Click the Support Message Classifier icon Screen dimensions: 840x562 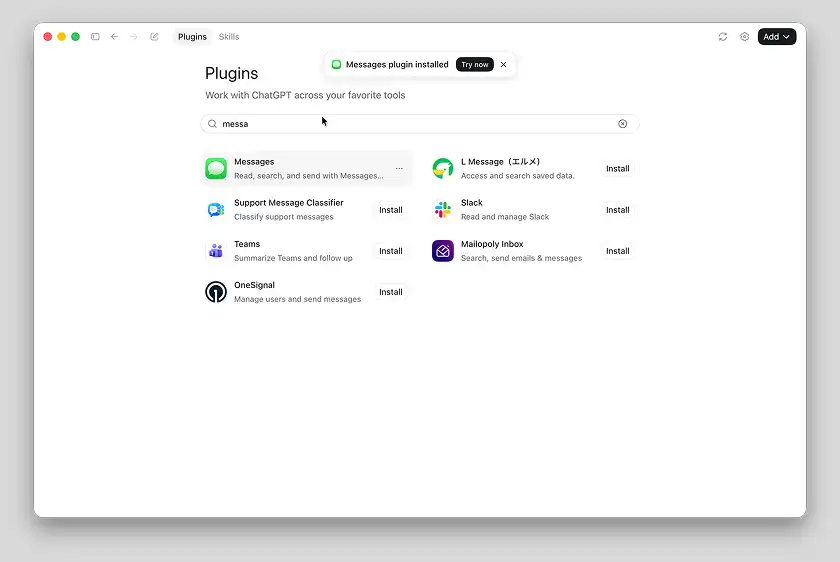pyautogui.click(x=216, y=209)
